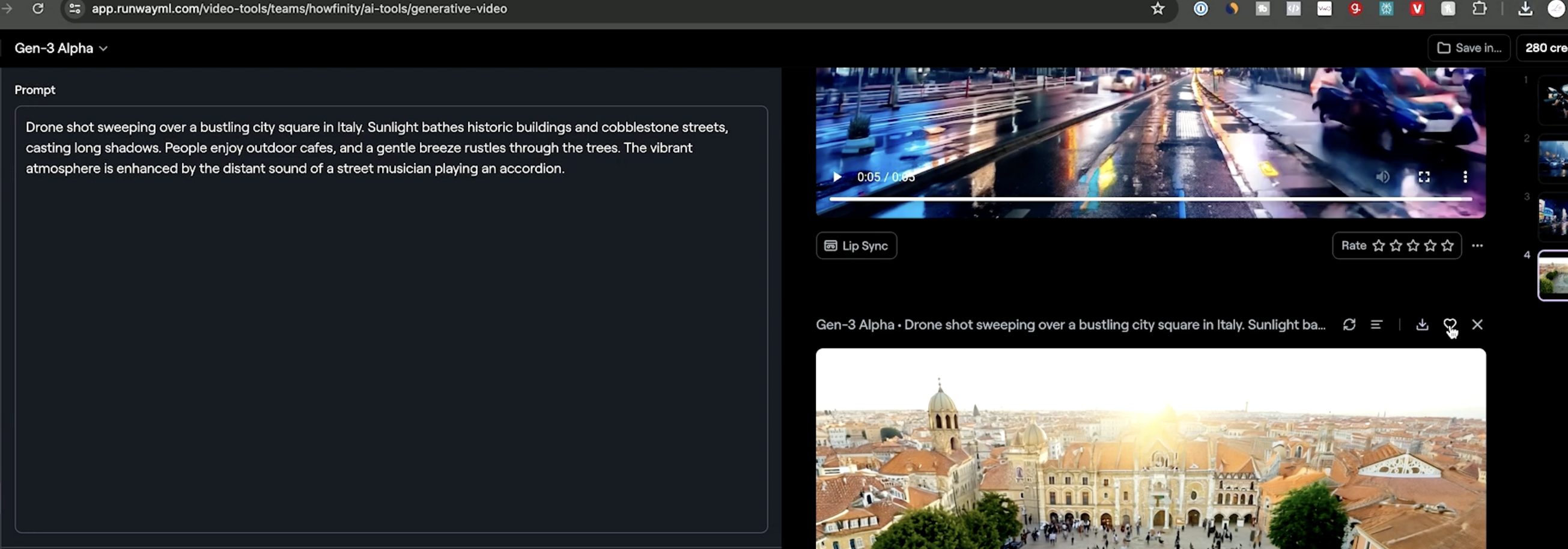The width and height of the screenshot is (1568, 549).
Task: Open browser downloads icon
Action: coord(1525,8)
